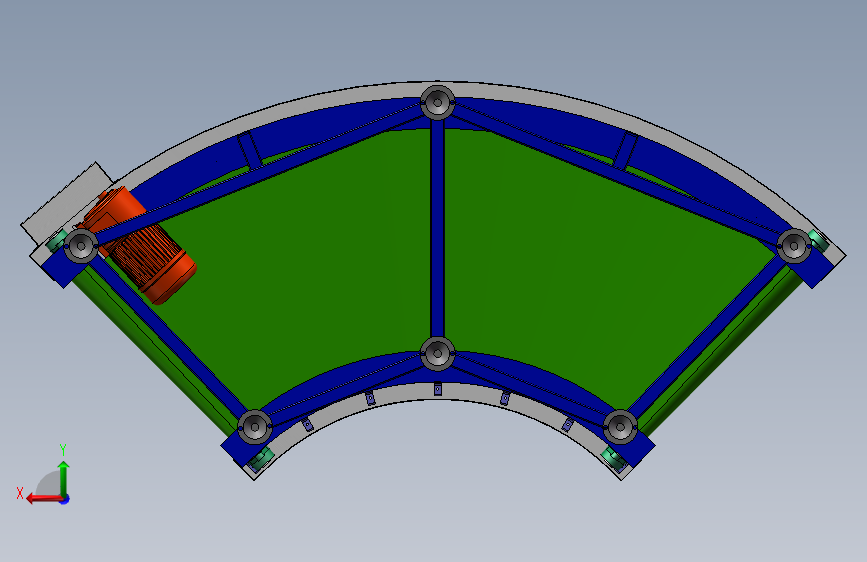Click the red X-axis arrow of the triad

[44, 499]
